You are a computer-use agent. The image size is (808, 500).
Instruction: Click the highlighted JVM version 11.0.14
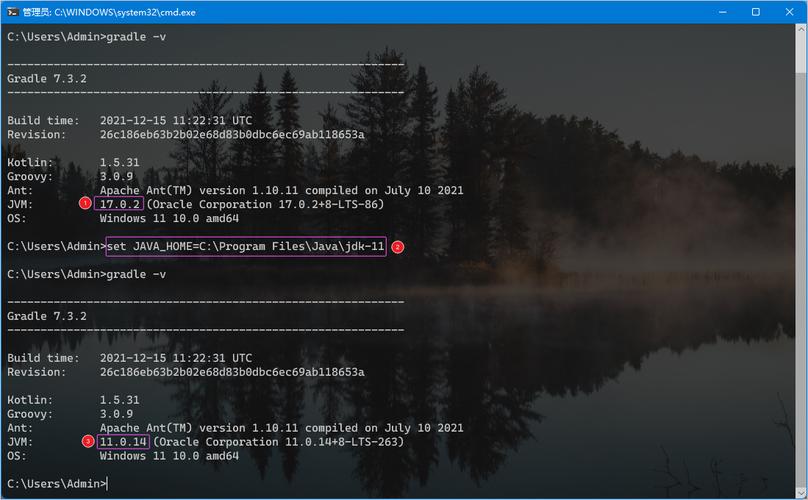click(123, 441)
